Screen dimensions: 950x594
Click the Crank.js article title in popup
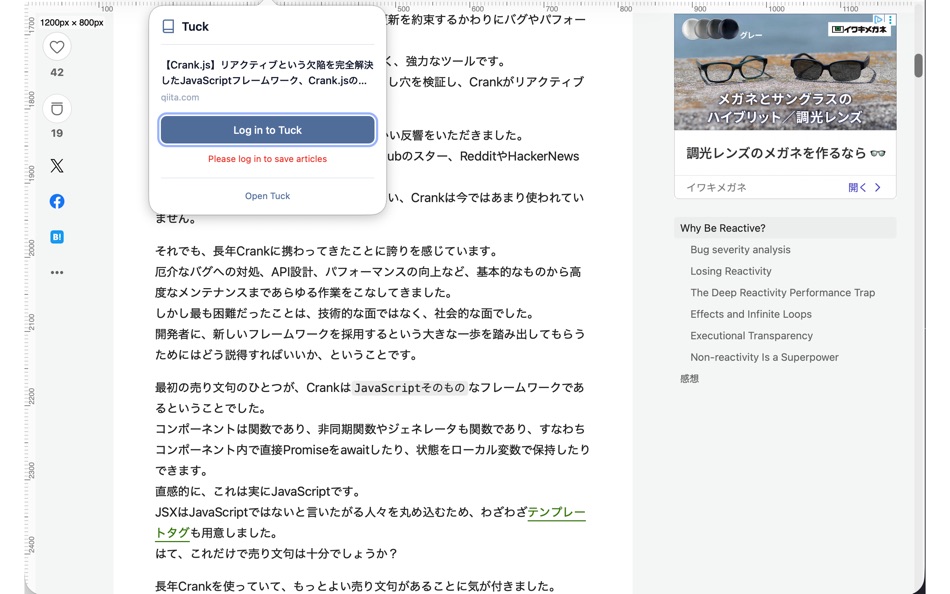click(267, 73)
